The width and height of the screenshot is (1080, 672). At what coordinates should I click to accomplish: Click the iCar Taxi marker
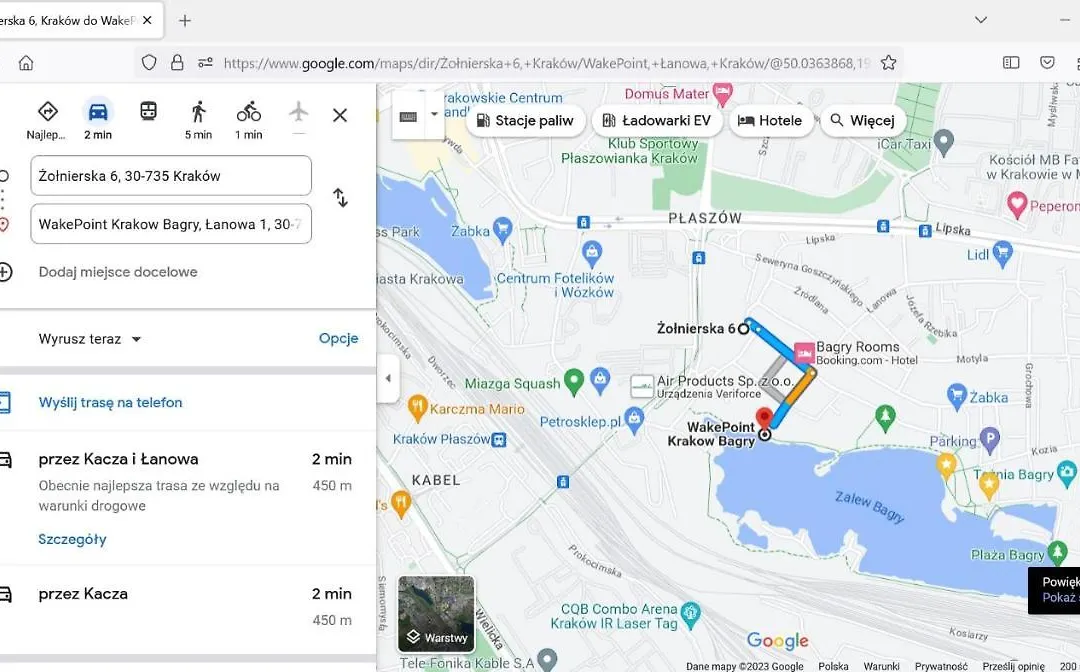pos(944,143)
